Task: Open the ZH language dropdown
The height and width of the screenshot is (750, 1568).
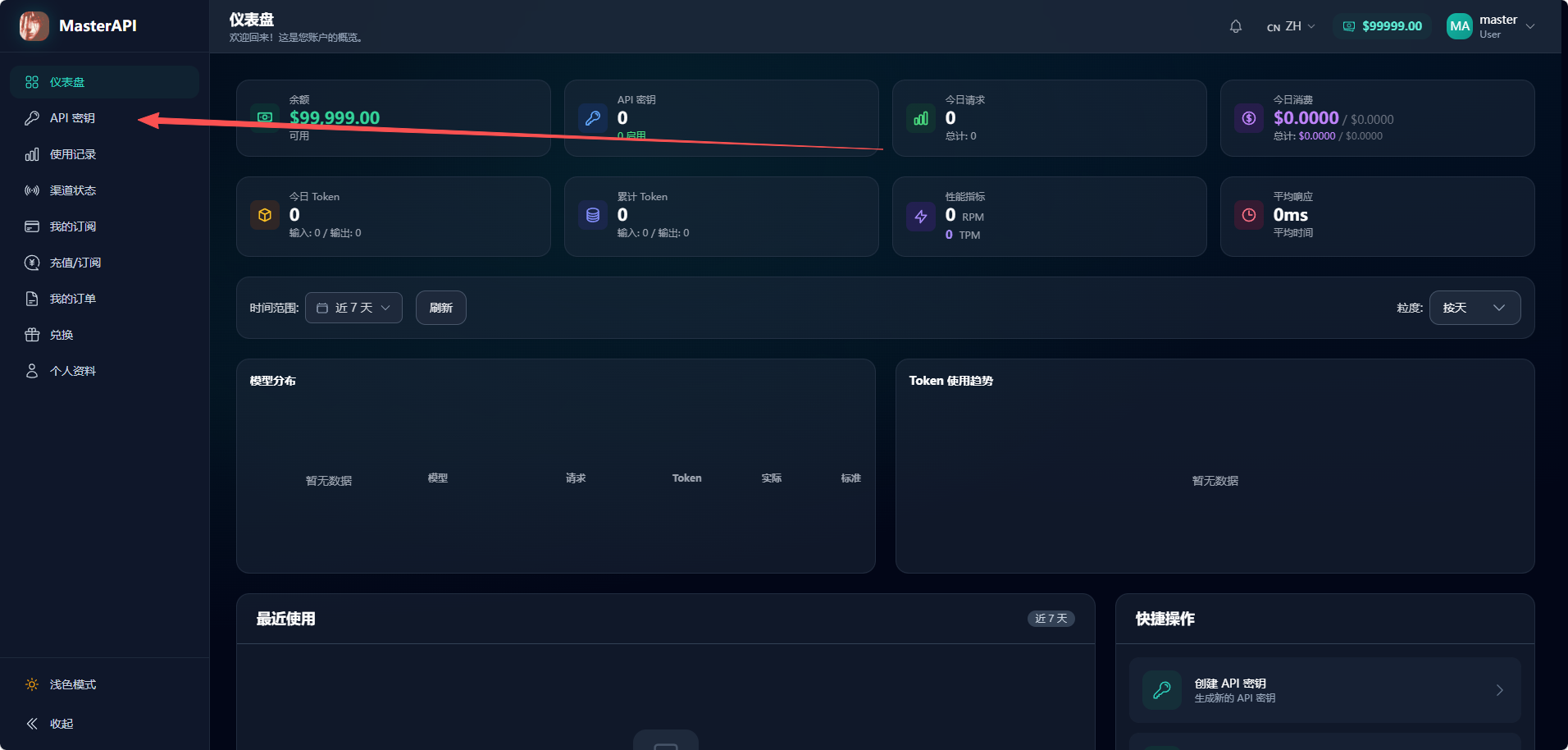Action: coord(1291,26)
